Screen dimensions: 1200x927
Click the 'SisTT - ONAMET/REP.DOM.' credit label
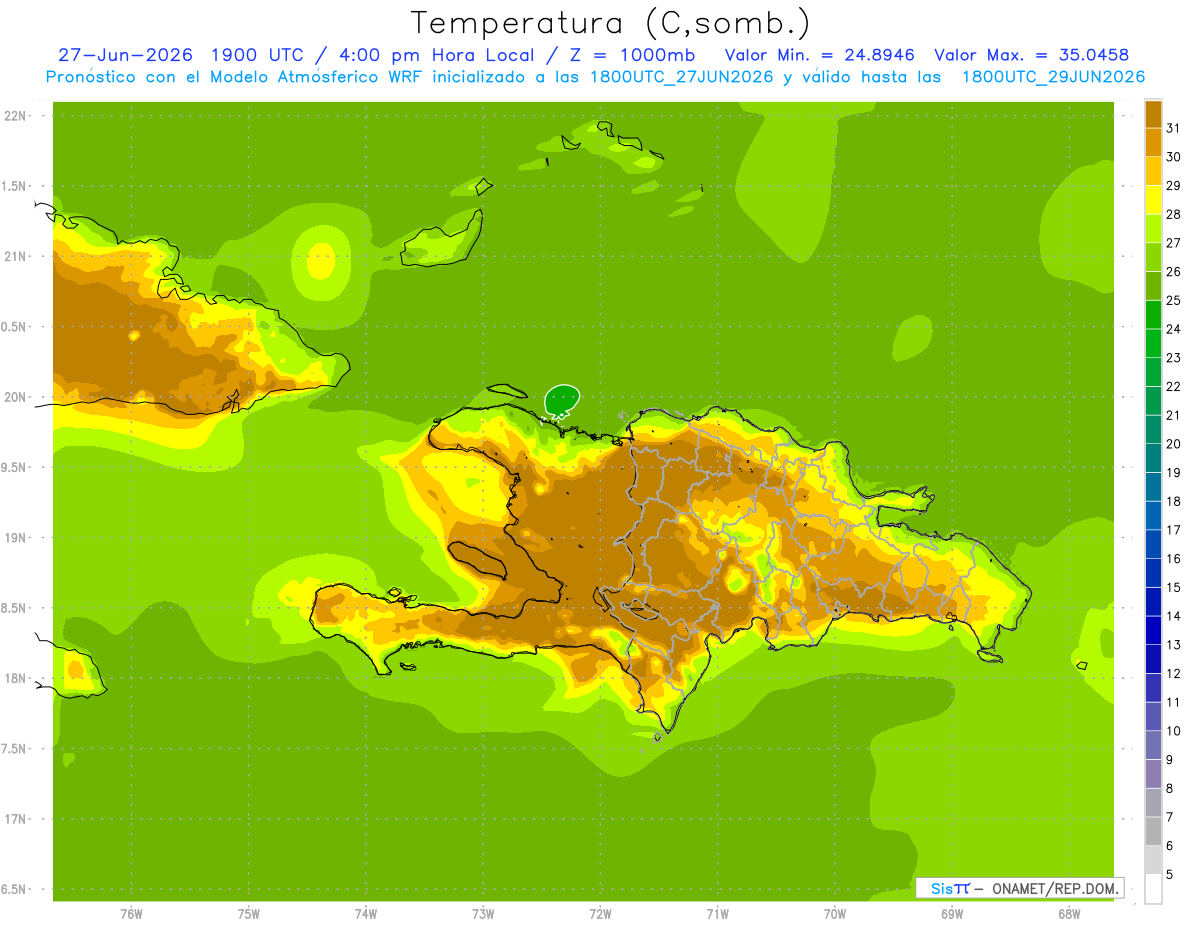(1019, 888)
